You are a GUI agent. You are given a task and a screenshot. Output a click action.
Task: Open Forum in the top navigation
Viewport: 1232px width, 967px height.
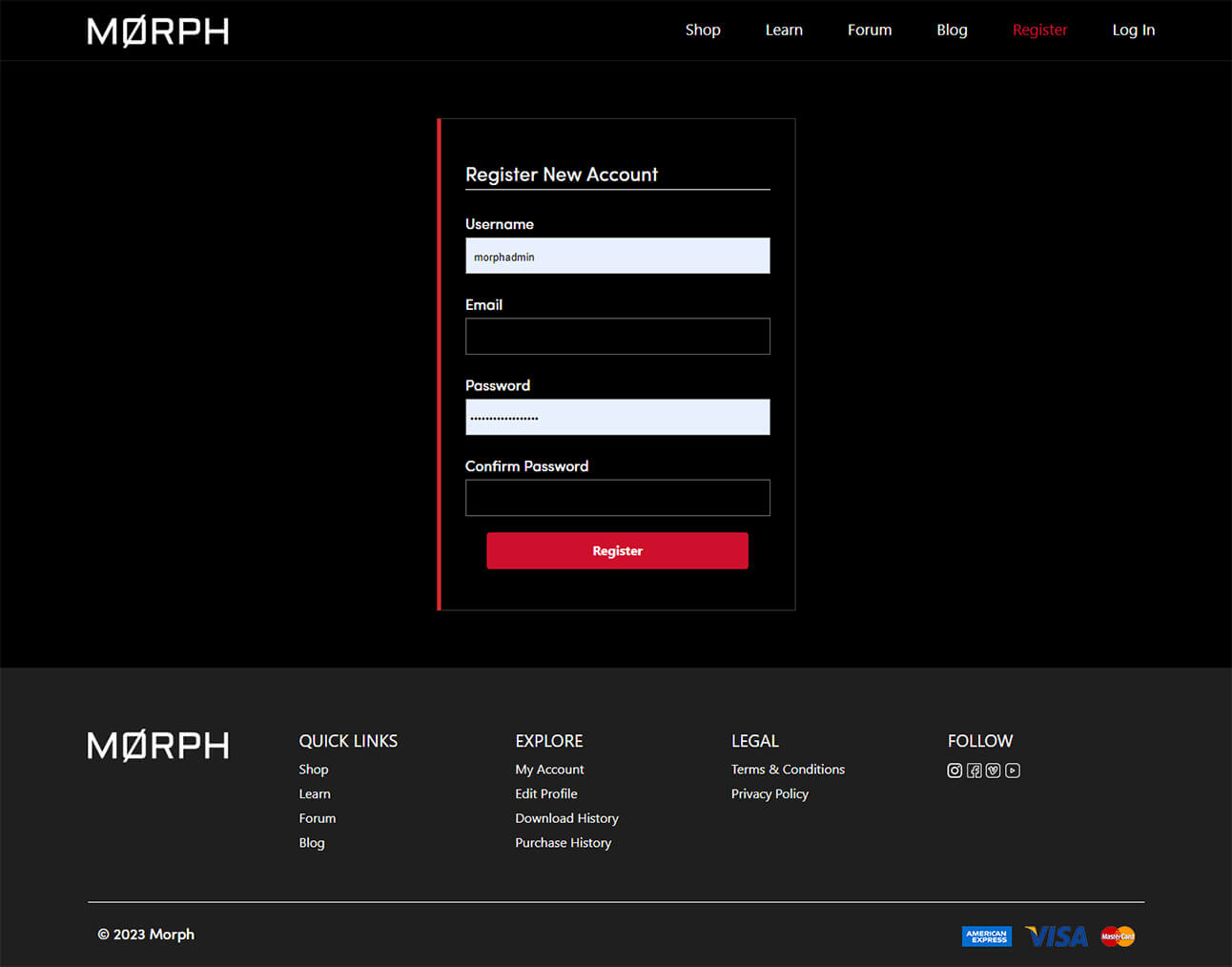(870, 30)
